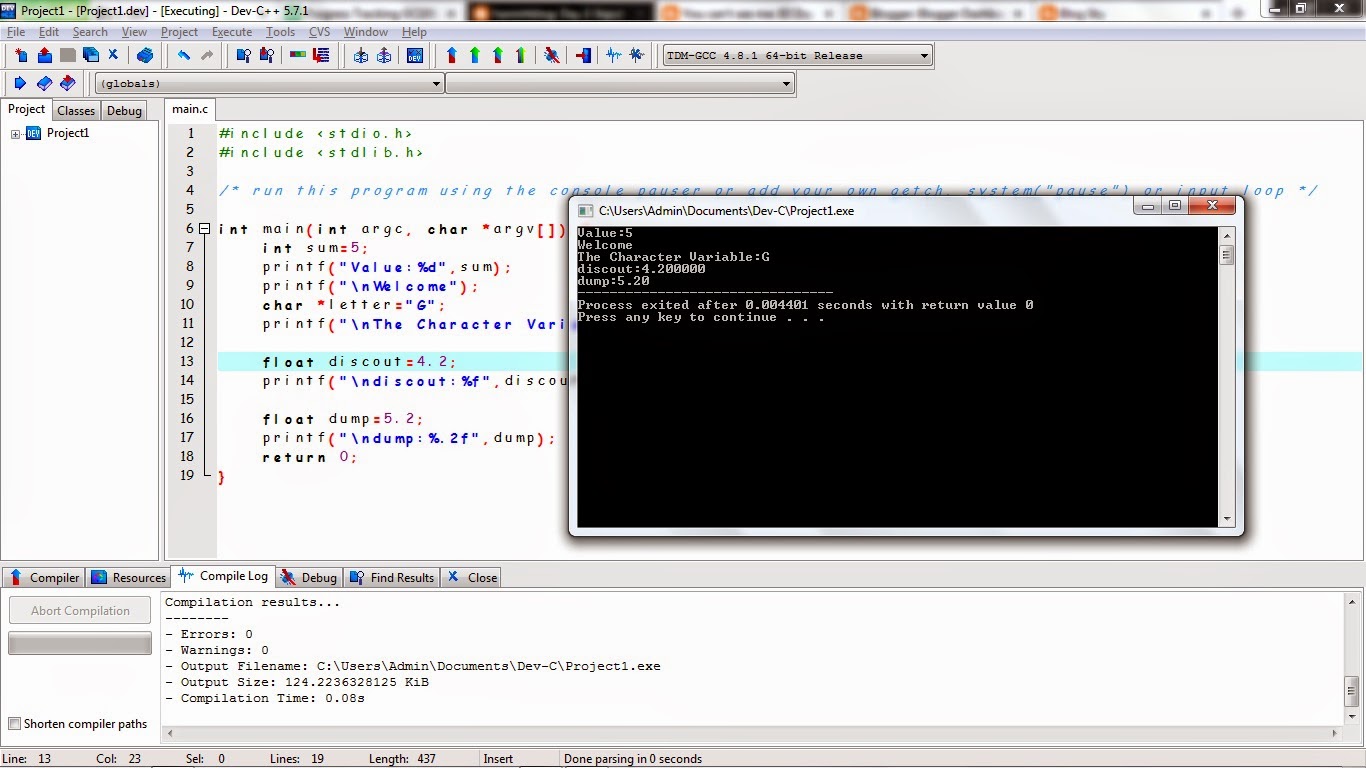Screen dimensions: 1366x768
Task: Click the disabled Abort Compilation button
Action: (x=79, y=610)
